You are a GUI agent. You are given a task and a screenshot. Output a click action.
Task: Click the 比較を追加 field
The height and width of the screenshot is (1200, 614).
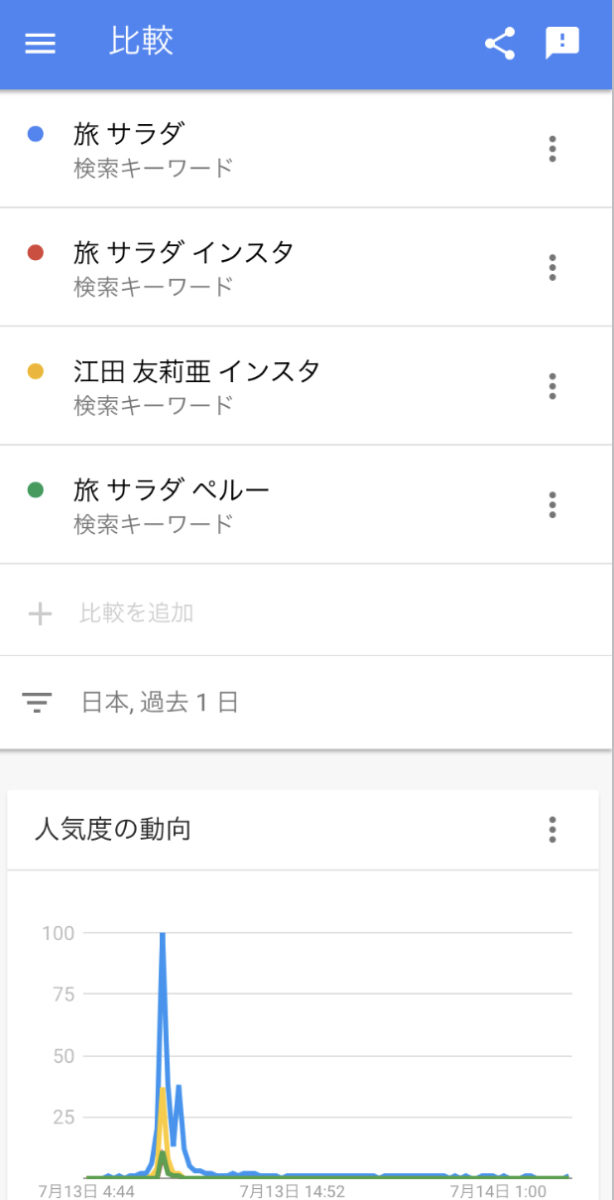[137, 613]
